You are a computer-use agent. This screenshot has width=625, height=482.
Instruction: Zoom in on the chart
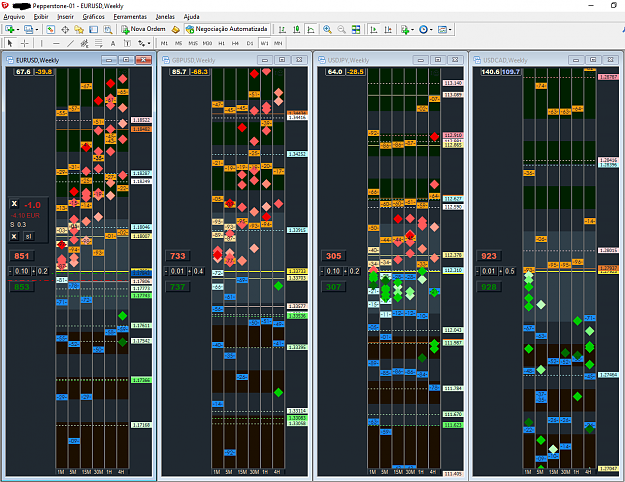(x=327, y=30)
